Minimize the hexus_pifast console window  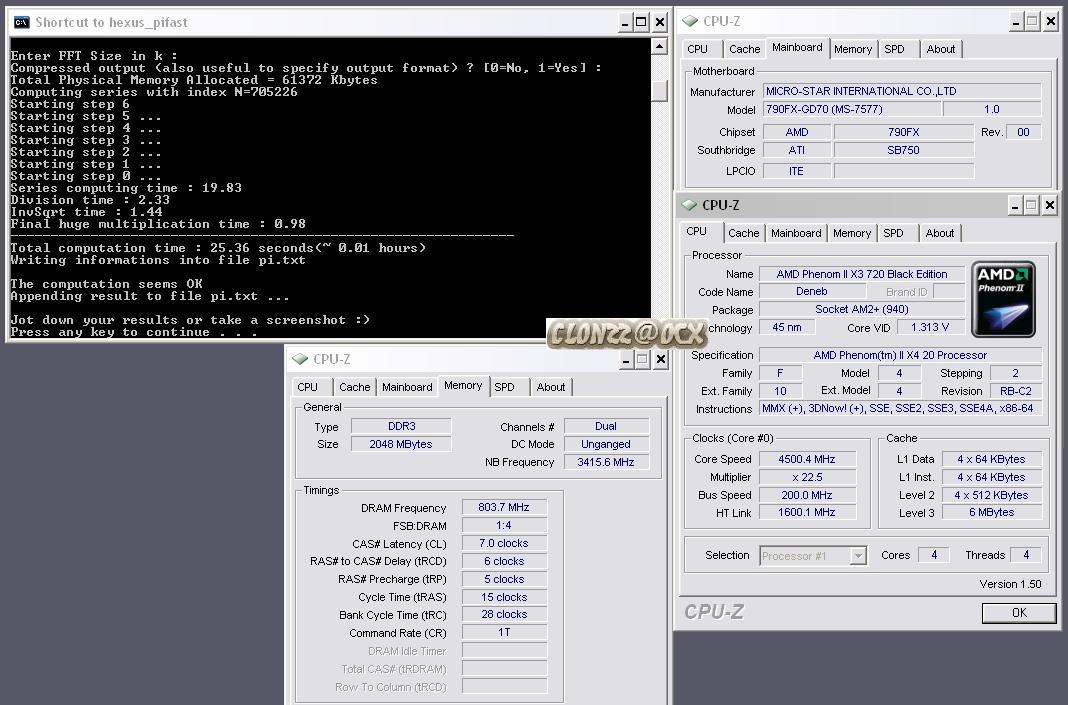[625, 22]
